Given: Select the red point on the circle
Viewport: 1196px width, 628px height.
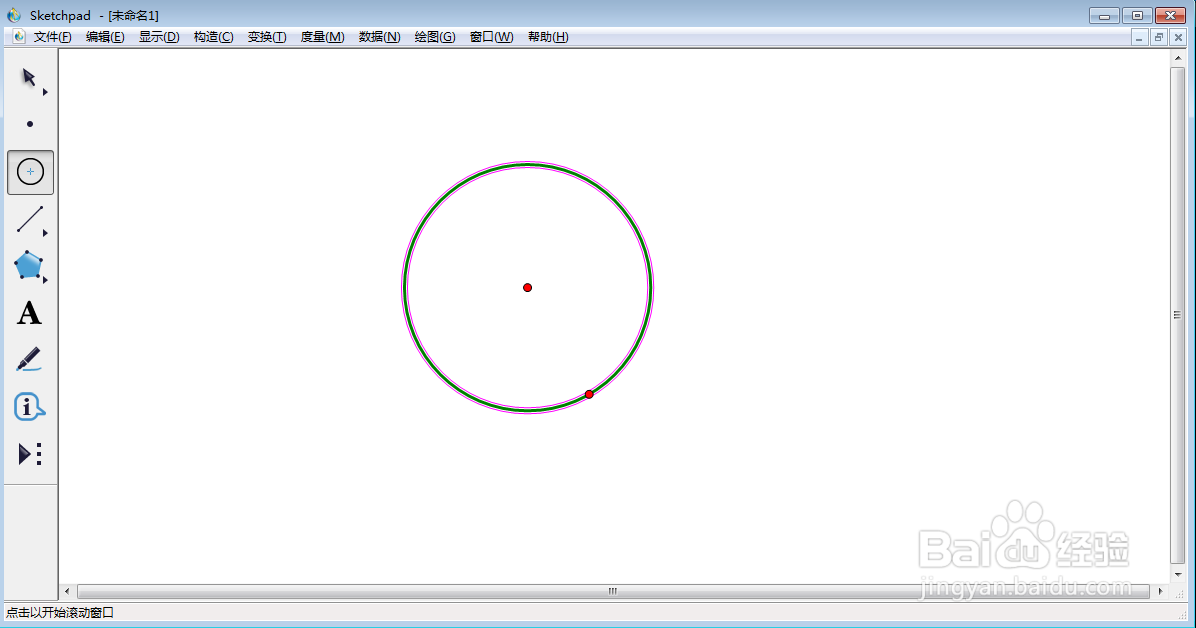Looking at the screenshot, I should click(x=589, y=394).
